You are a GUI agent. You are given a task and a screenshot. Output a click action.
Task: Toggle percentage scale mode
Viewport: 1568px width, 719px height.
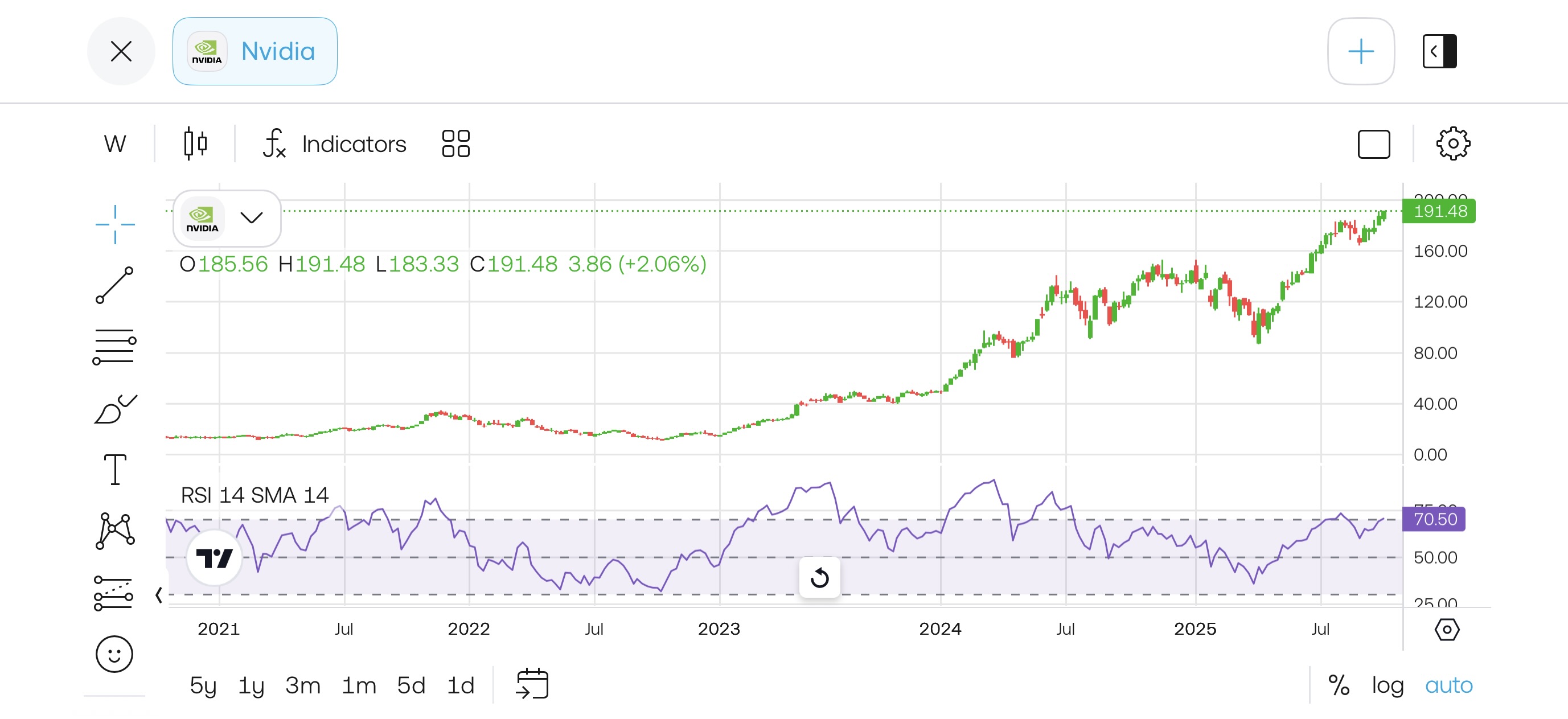pos(1339,684)
